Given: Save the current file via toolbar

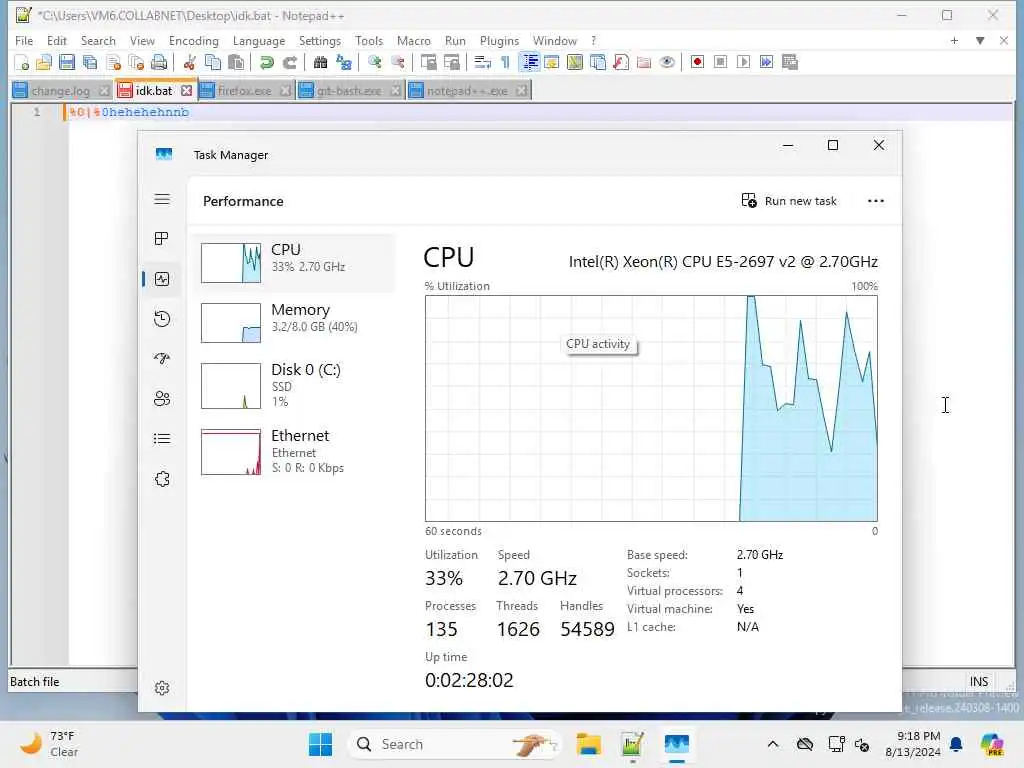Looking at the screenshot, I should [67, 62].
